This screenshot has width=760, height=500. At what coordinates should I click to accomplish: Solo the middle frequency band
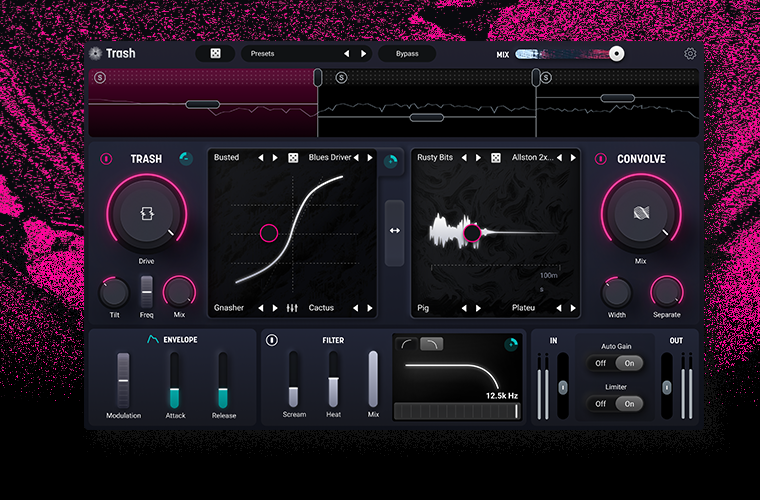point(341,78)
